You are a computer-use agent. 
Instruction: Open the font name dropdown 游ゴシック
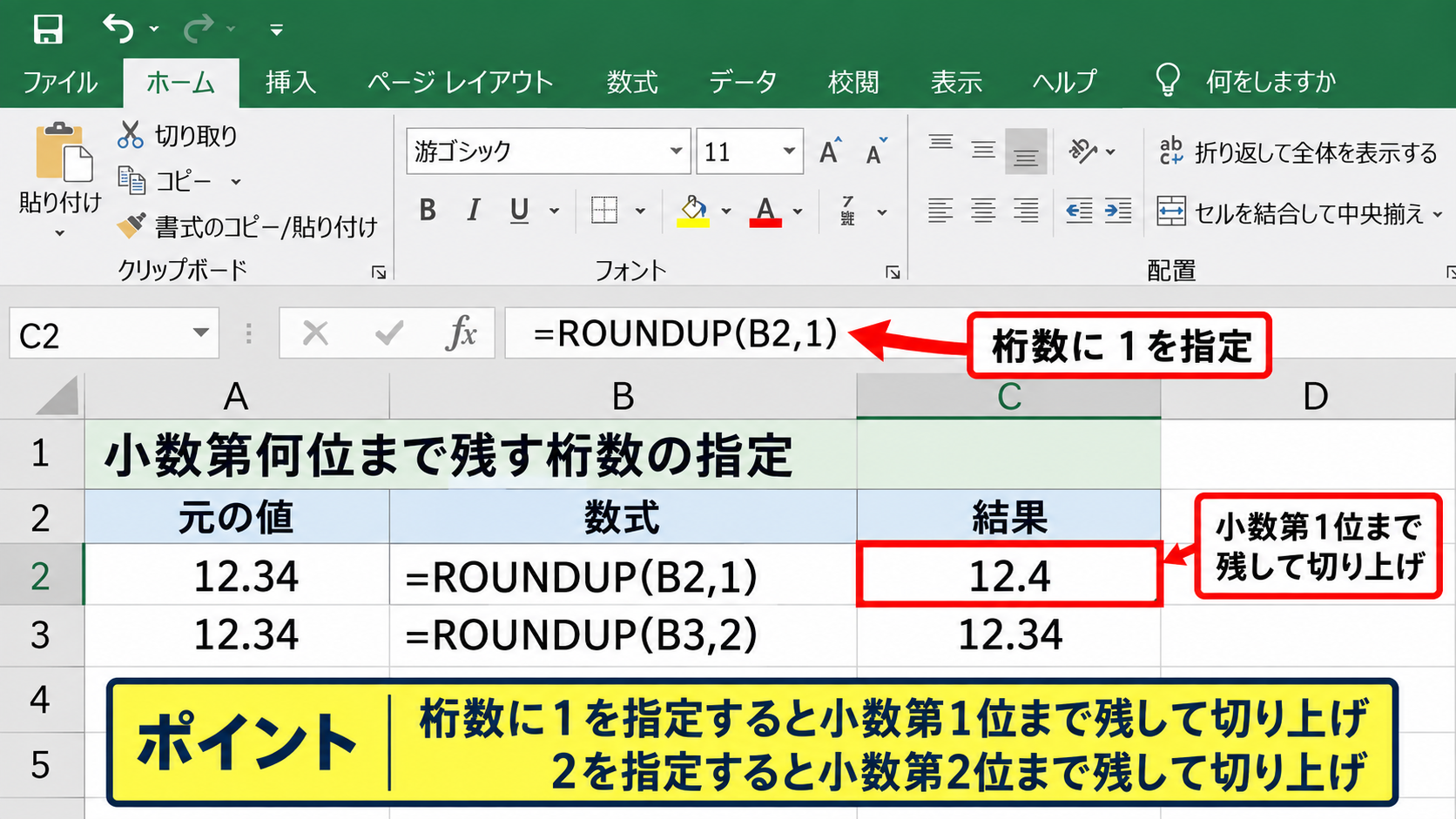(676, 151)
